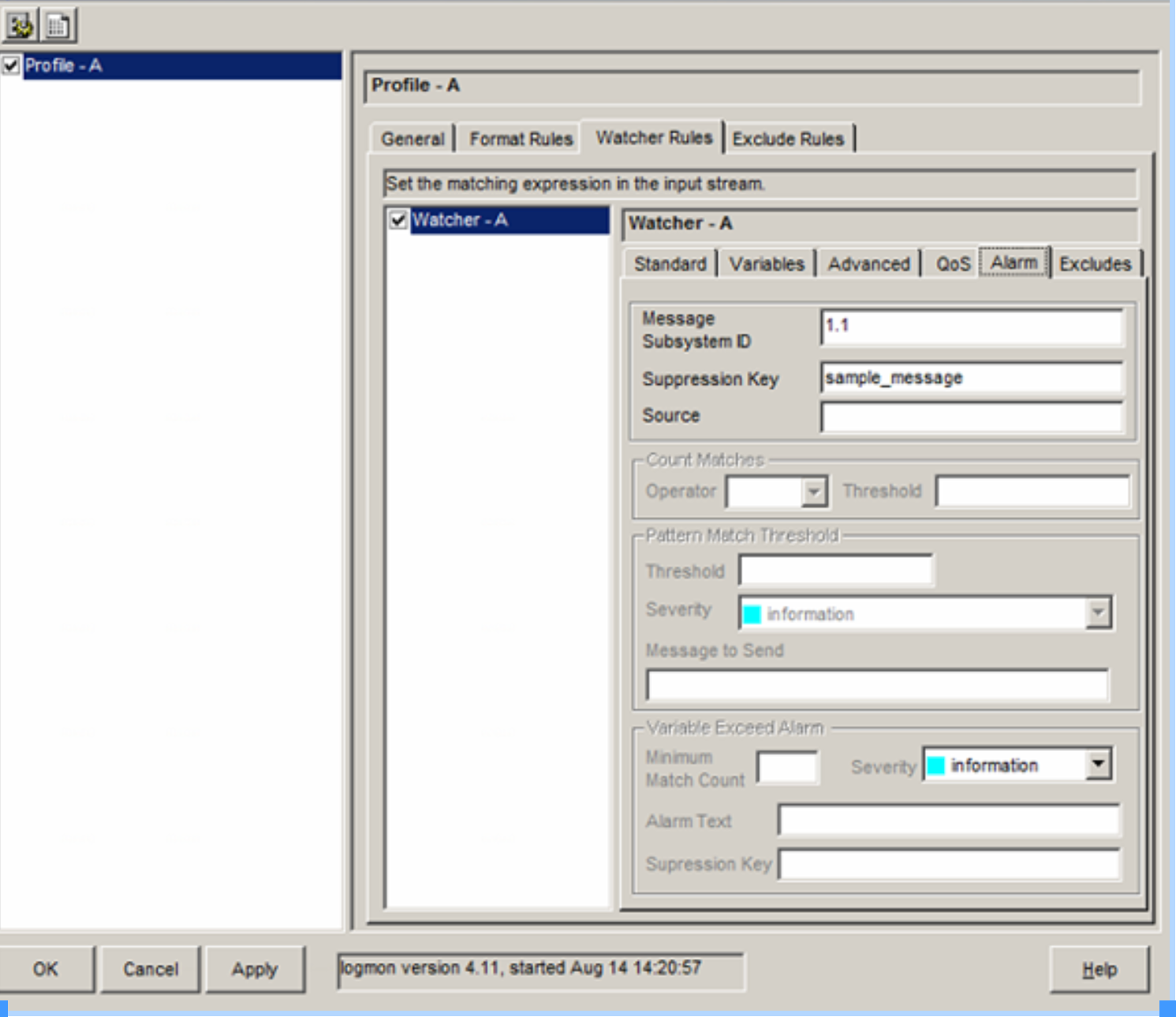This screenshot has height=1017, width=1176.
Task: Click the Suppression Key input field
Action: [971, 378]
